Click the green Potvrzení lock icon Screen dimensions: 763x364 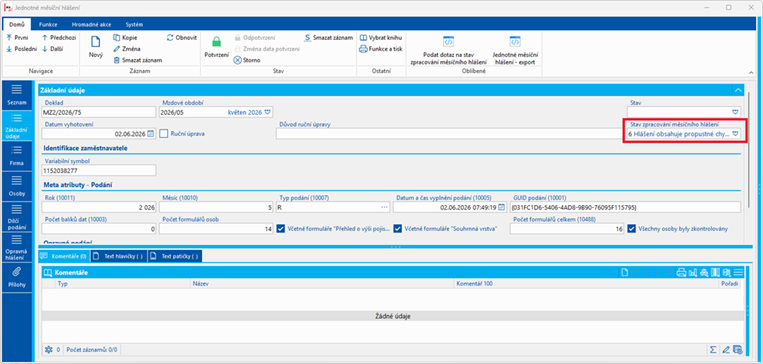[x=217, y=42]
